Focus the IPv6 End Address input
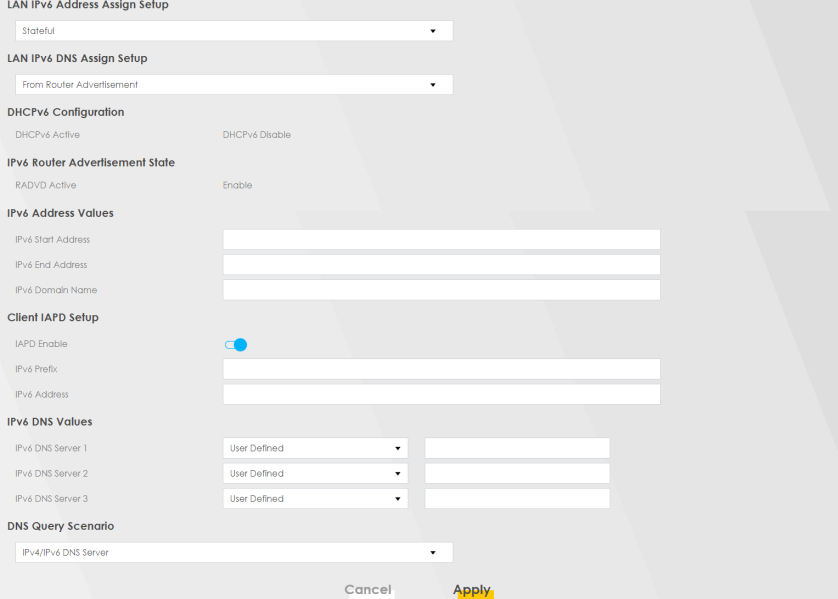The height and width of the screenshot is (599, 838). coord(441,265)
